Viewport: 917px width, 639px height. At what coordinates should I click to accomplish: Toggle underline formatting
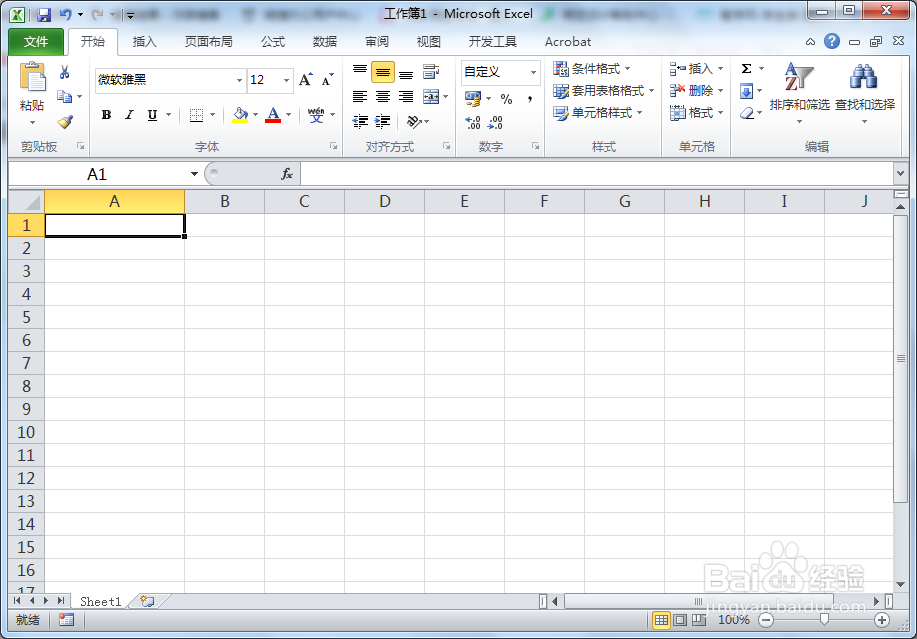tap(152, 115)
